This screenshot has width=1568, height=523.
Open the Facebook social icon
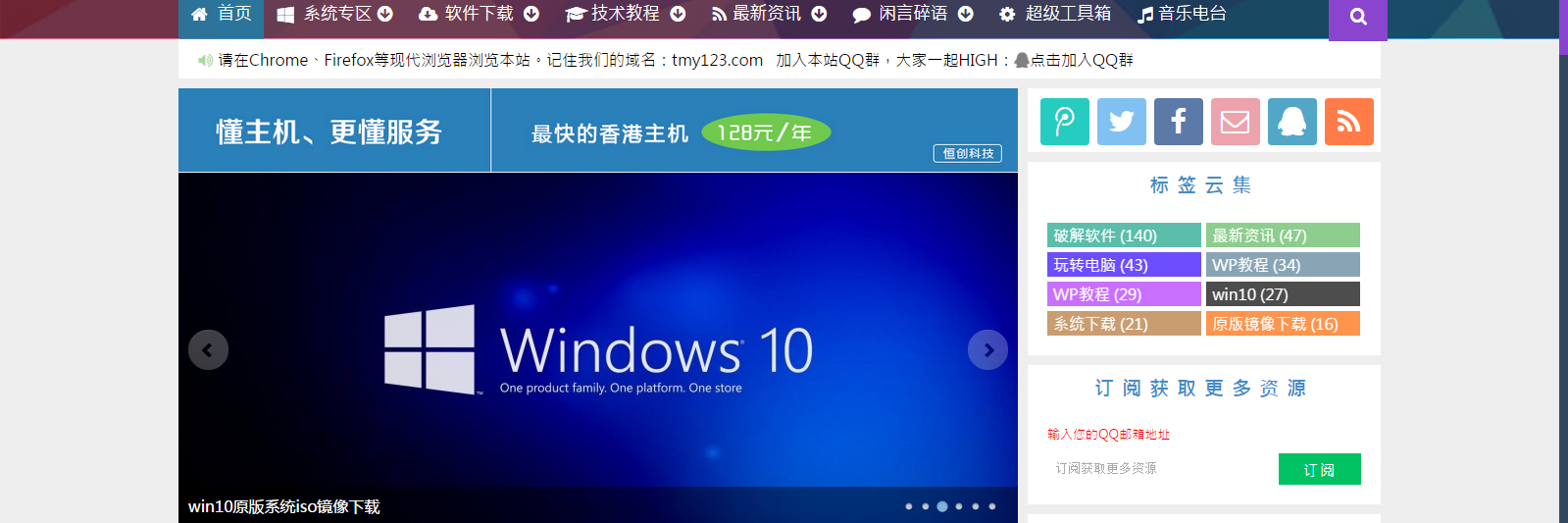tap(1179, 122)
